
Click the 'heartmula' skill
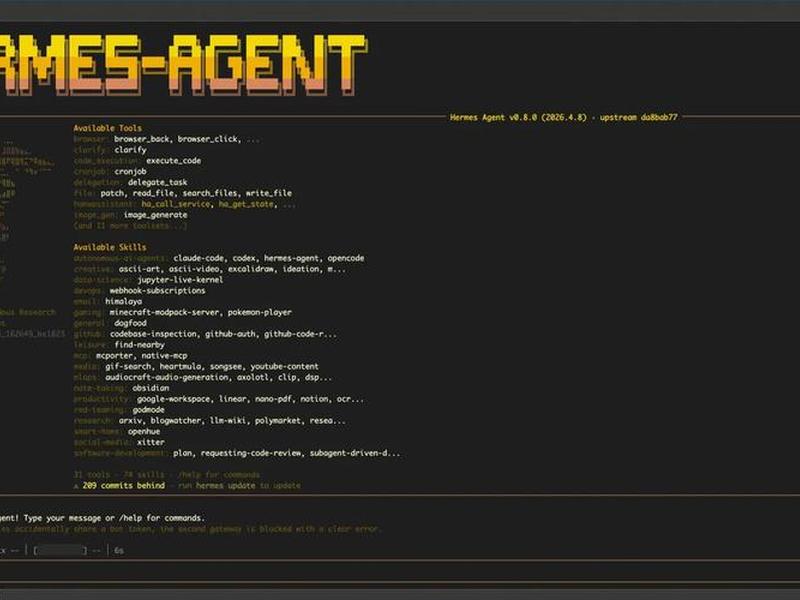click(x=180, y=366)
